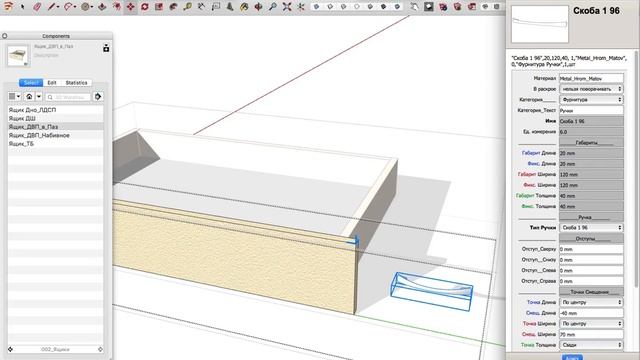Switch to the Select tab in Components
The image size is (640, 360).
click(31, 83)
